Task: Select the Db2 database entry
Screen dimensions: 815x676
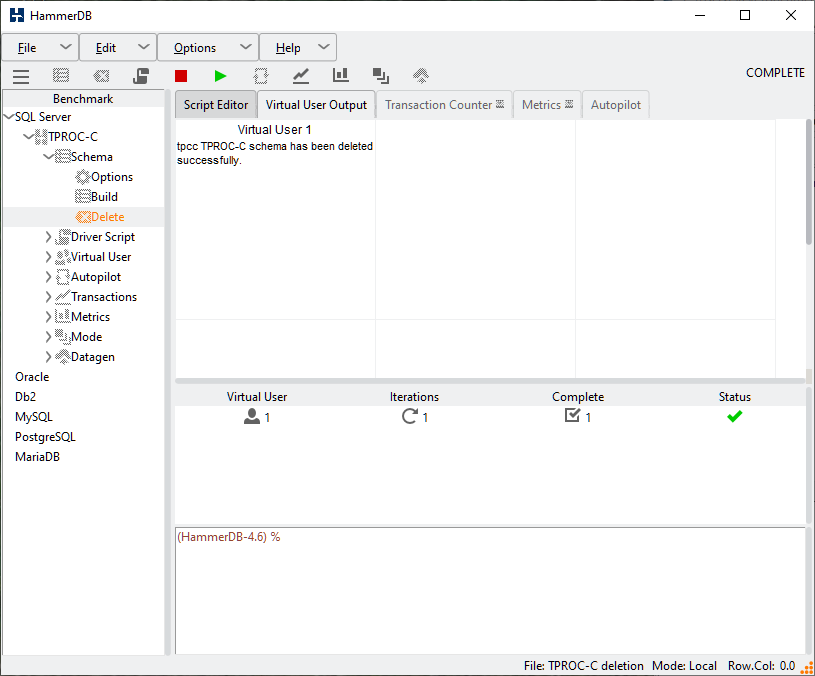Action: 25,397
